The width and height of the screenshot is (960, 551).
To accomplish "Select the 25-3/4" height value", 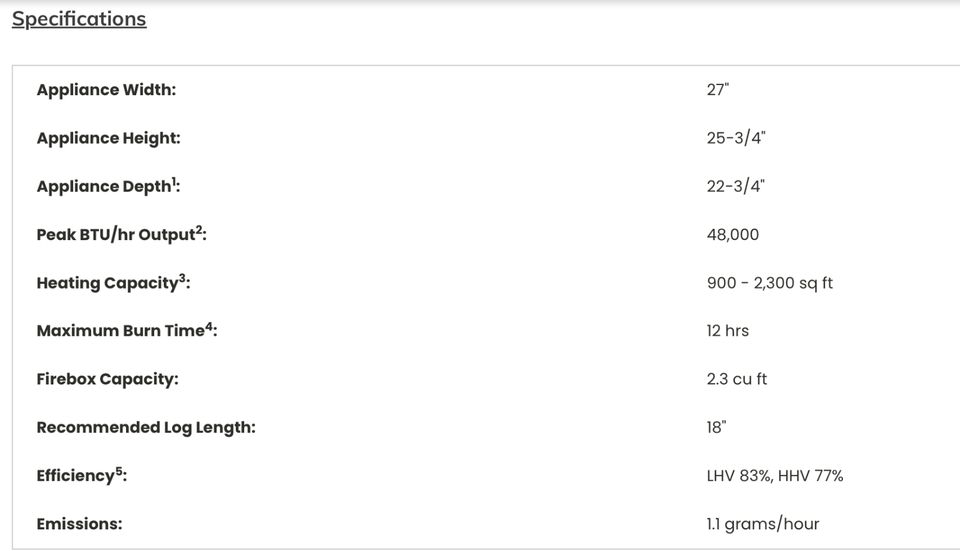I will (x=736, y=138).
